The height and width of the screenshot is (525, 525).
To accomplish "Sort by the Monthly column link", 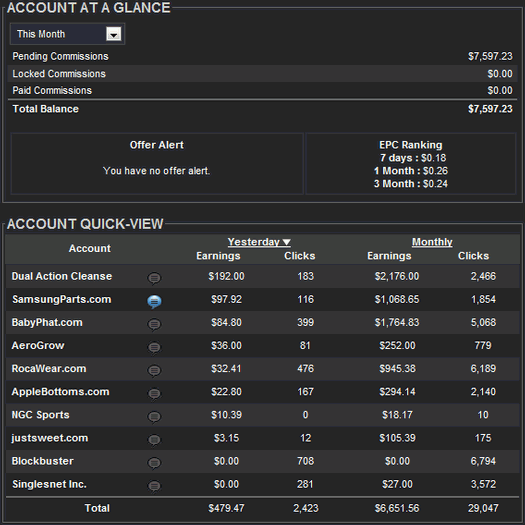I will tap(432, 242).
